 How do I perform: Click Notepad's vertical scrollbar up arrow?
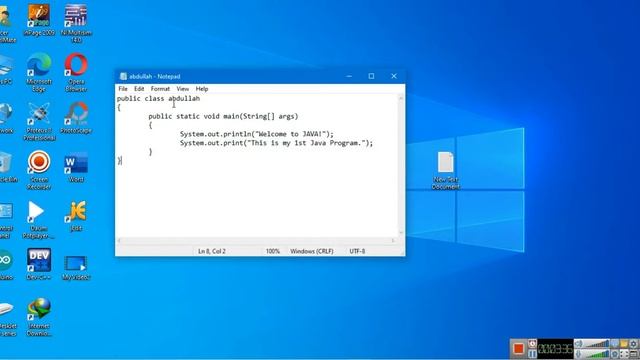(401, 98)
